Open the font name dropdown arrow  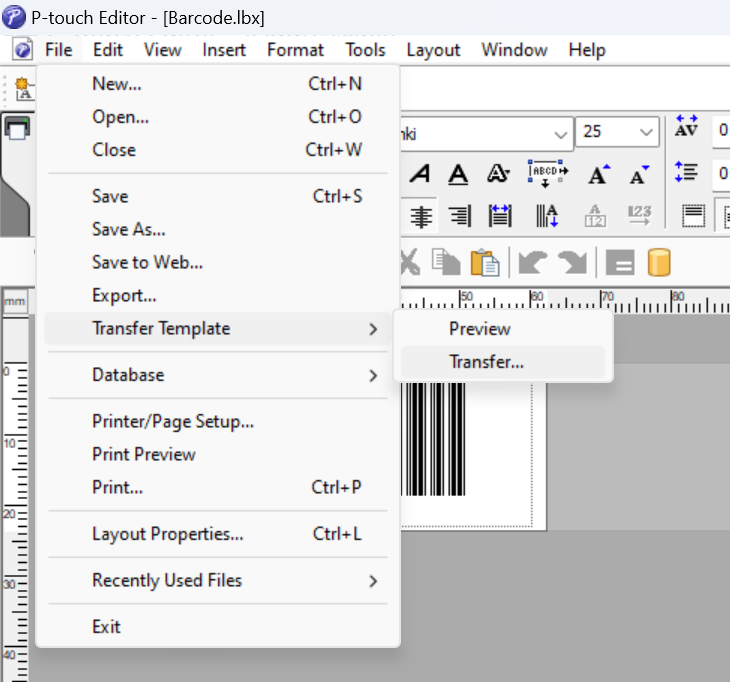click(561, 135)
